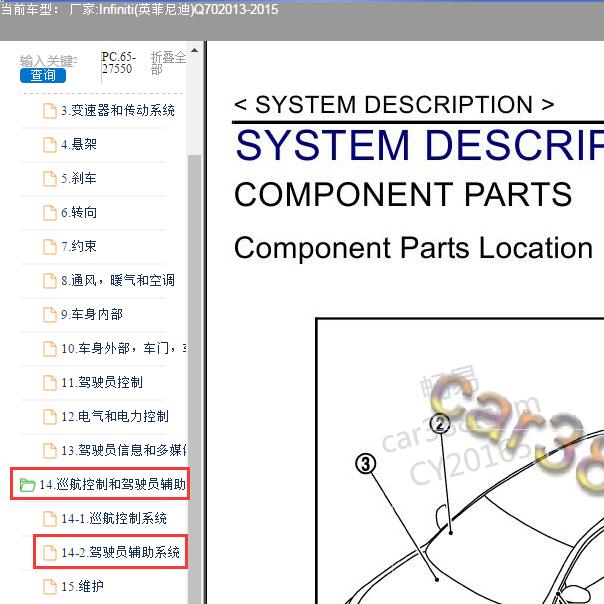Click the Component Parts Location heading
This screenshot has height=604, width=604.
pyautogui.click(x=414, y=248)
